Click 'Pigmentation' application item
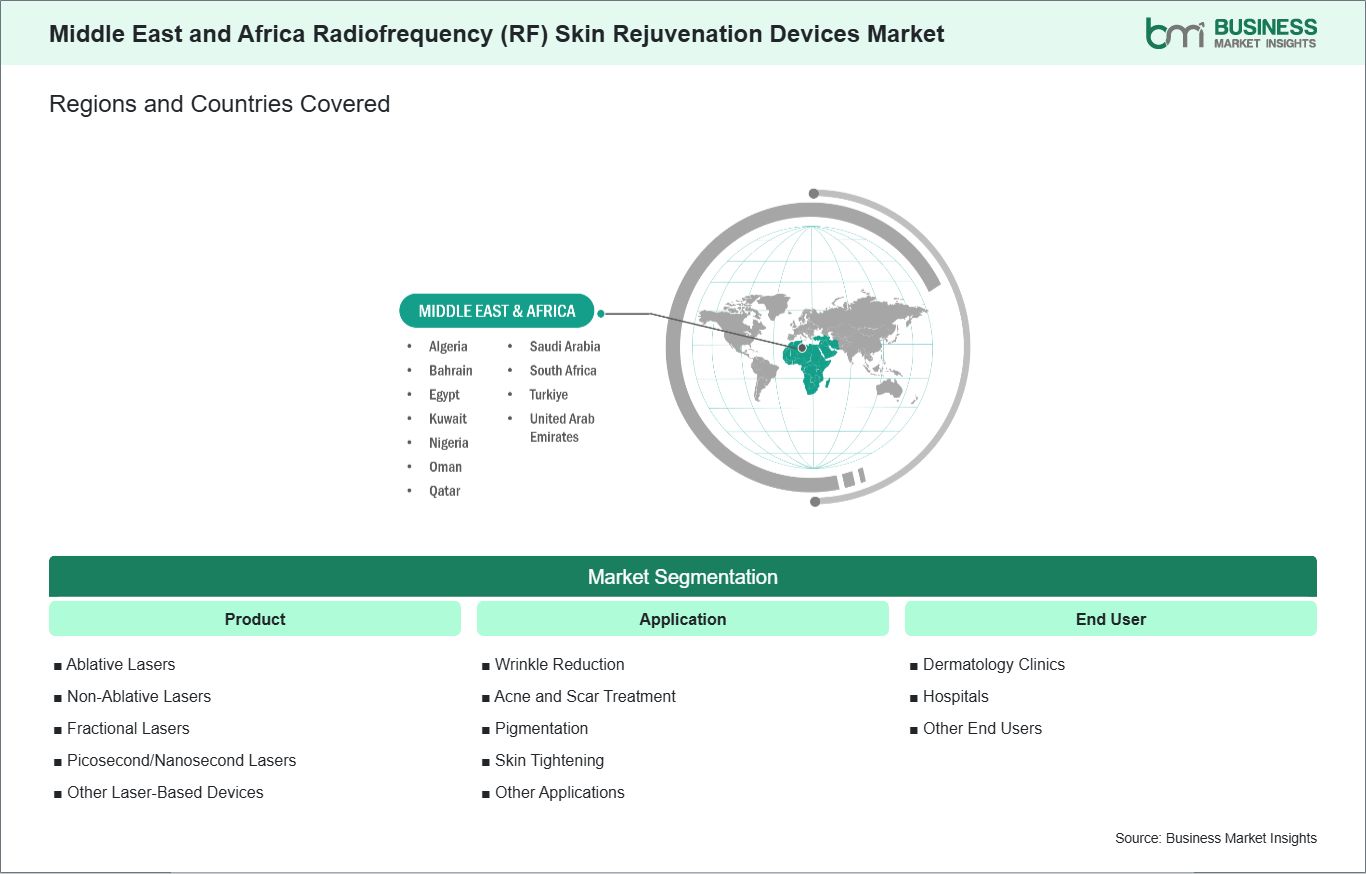This screenshot has width=1366, height=874. click(x=541, y=728)
